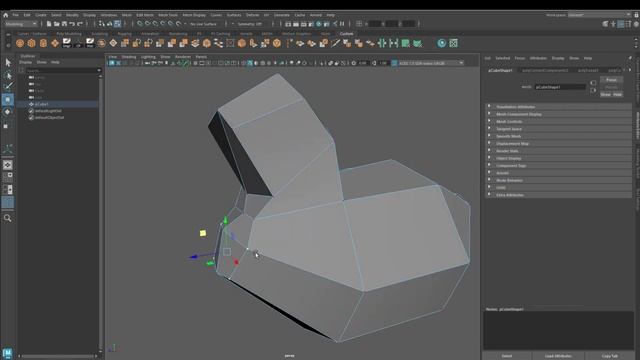Expand the Mesh Component Display section
The height and width of the screenshot is (360, 640).
click(x=558, y=114)
